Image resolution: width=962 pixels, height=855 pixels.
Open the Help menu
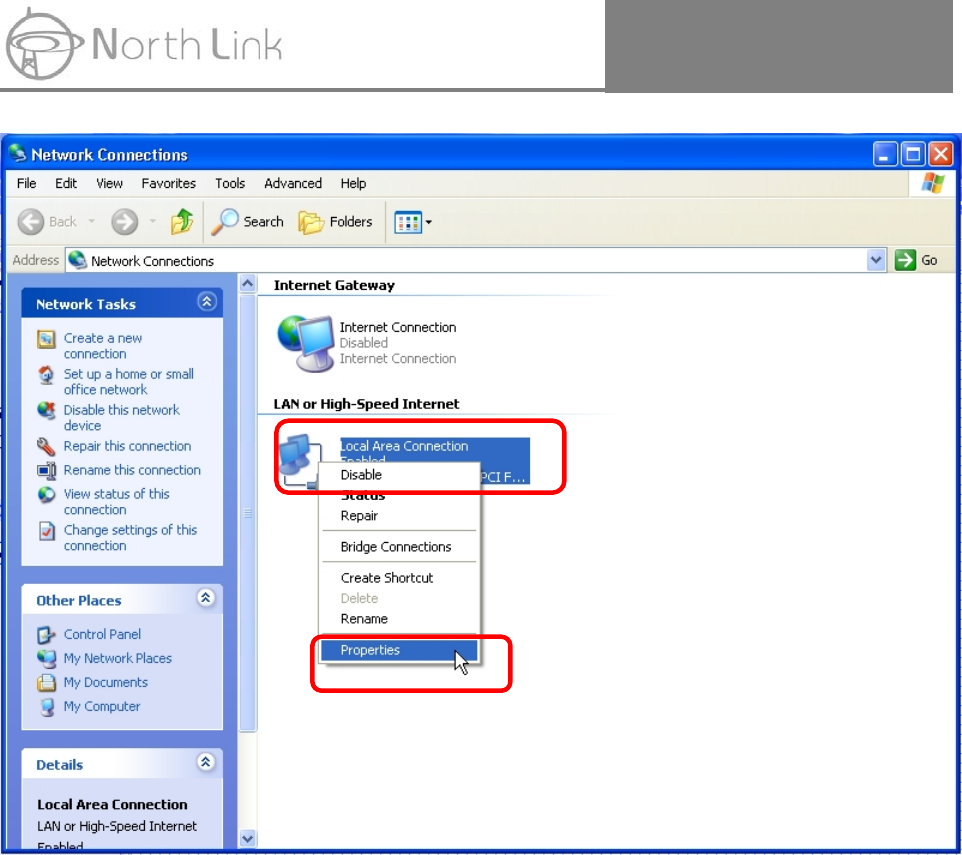coord(353,183)
